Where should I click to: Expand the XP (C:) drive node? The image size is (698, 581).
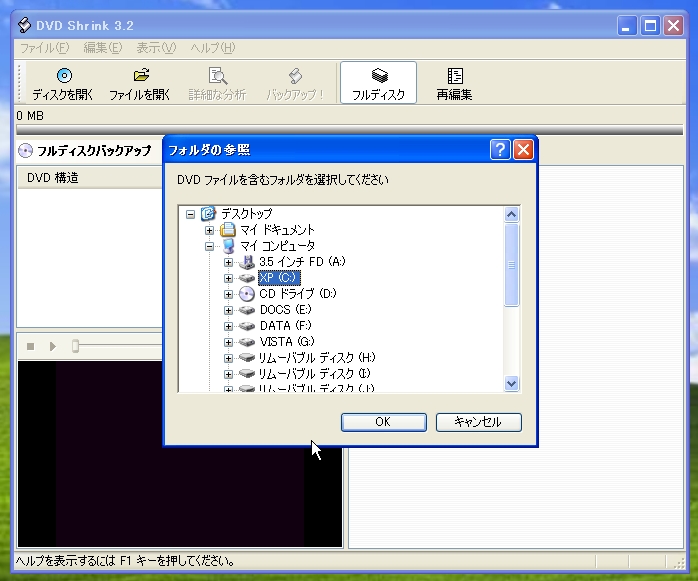click(x=228, y=278)
